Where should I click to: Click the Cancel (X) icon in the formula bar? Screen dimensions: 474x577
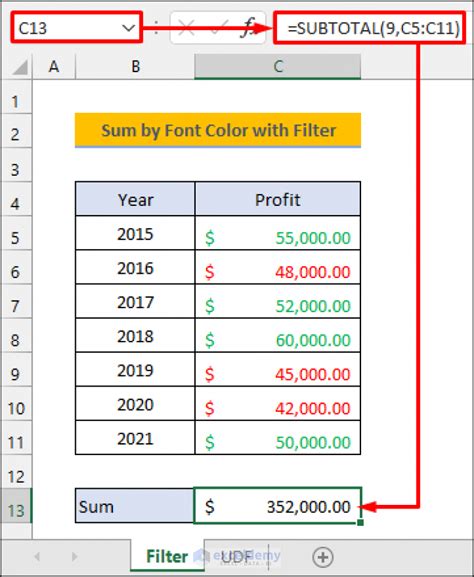(x=186, y=28)
